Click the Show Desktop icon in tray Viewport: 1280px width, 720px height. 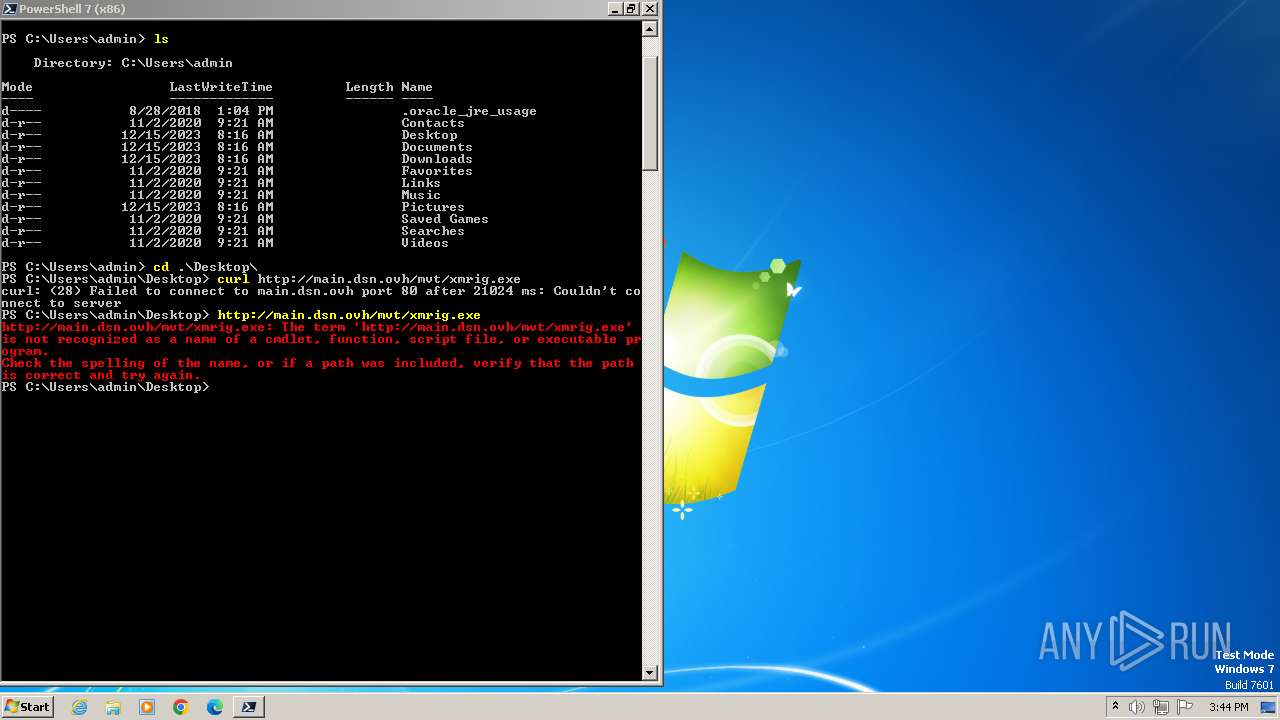coord(1268,707)
